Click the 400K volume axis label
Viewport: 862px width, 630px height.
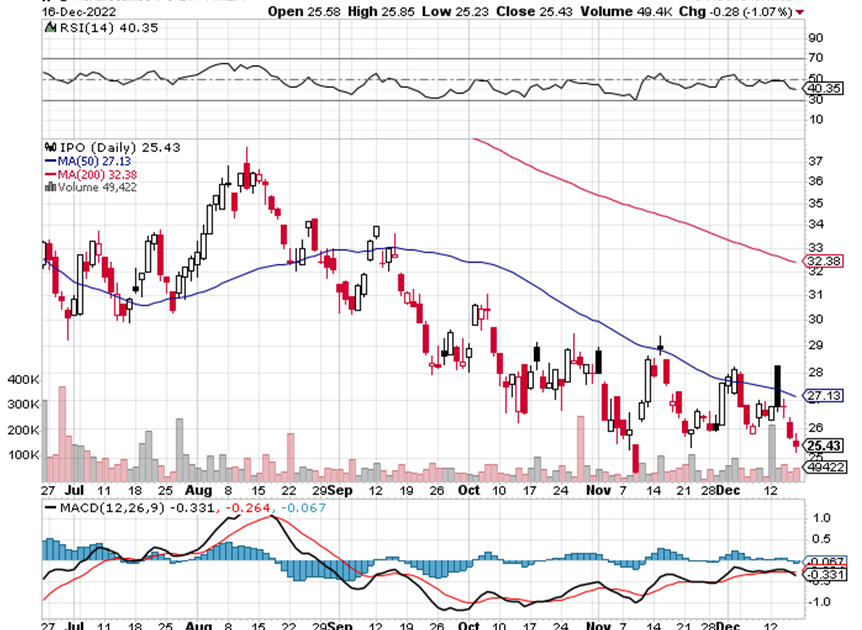click(x=24, y=379)
